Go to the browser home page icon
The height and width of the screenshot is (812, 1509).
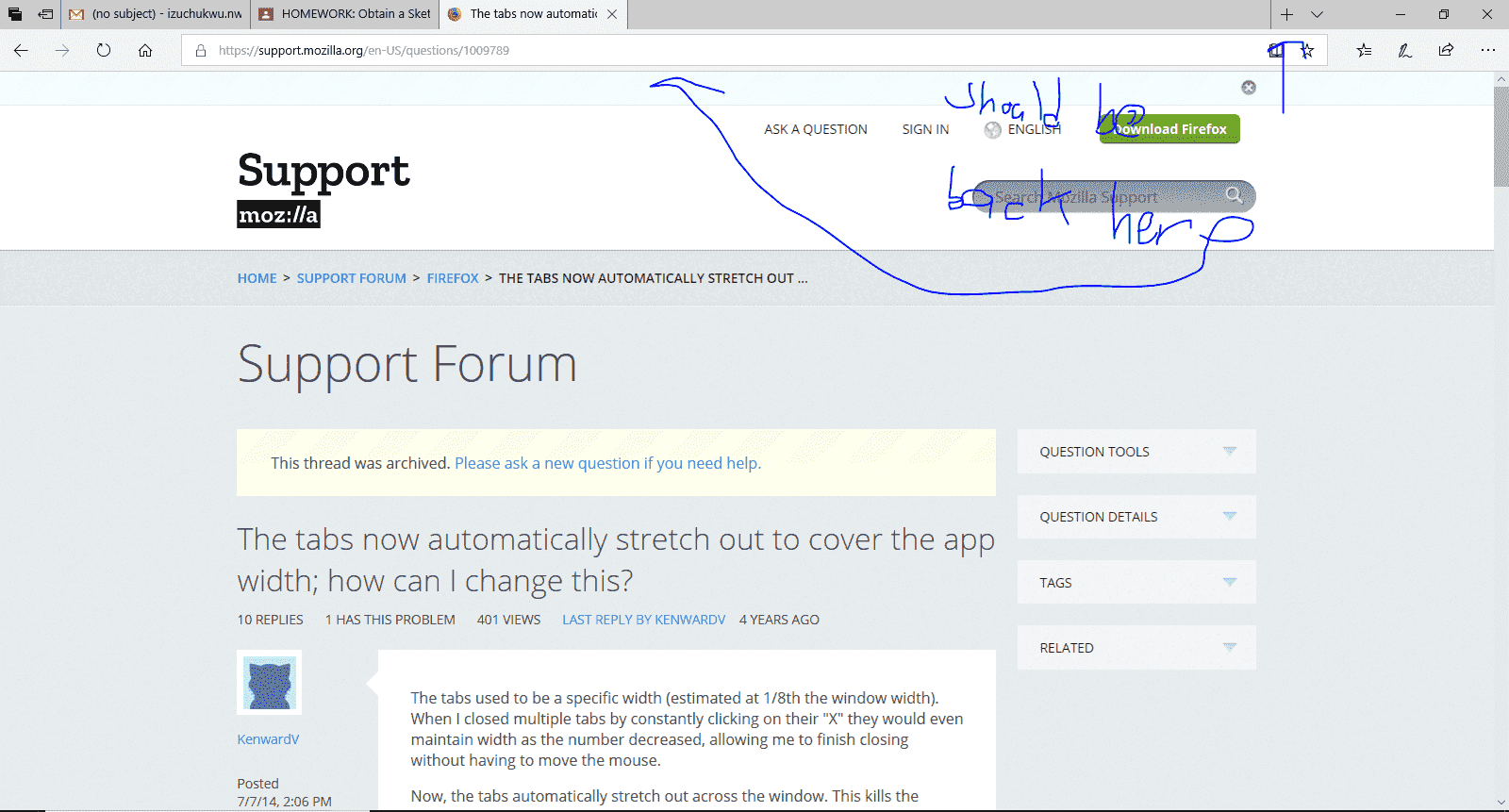coord(145,51)
